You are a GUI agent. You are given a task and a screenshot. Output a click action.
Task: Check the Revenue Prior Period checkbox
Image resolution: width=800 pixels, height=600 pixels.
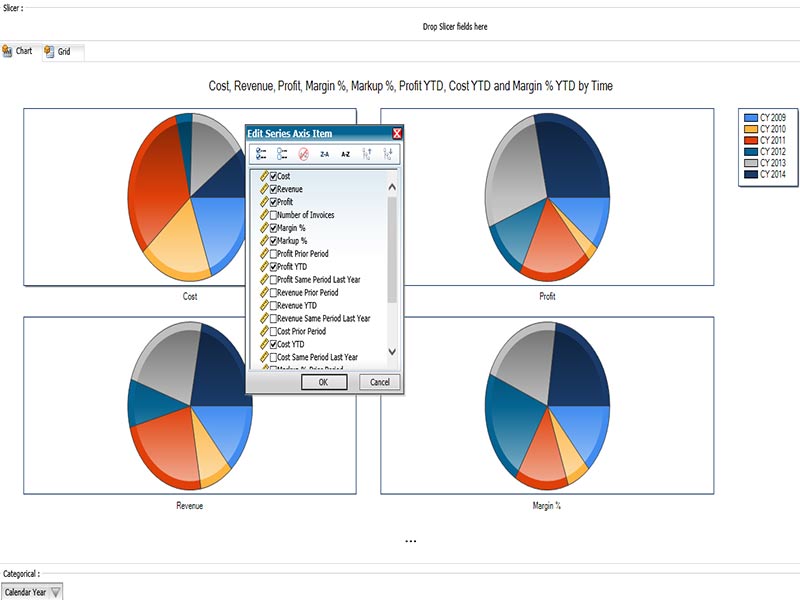[273, 293]
